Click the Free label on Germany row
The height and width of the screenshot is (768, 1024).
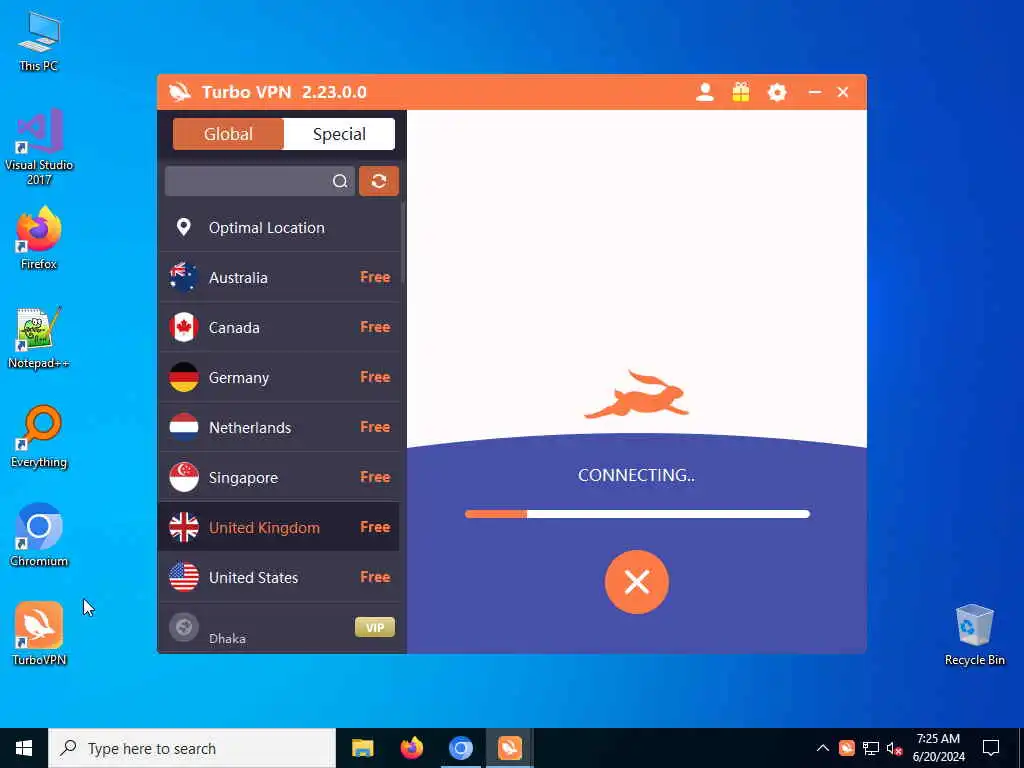375,377
